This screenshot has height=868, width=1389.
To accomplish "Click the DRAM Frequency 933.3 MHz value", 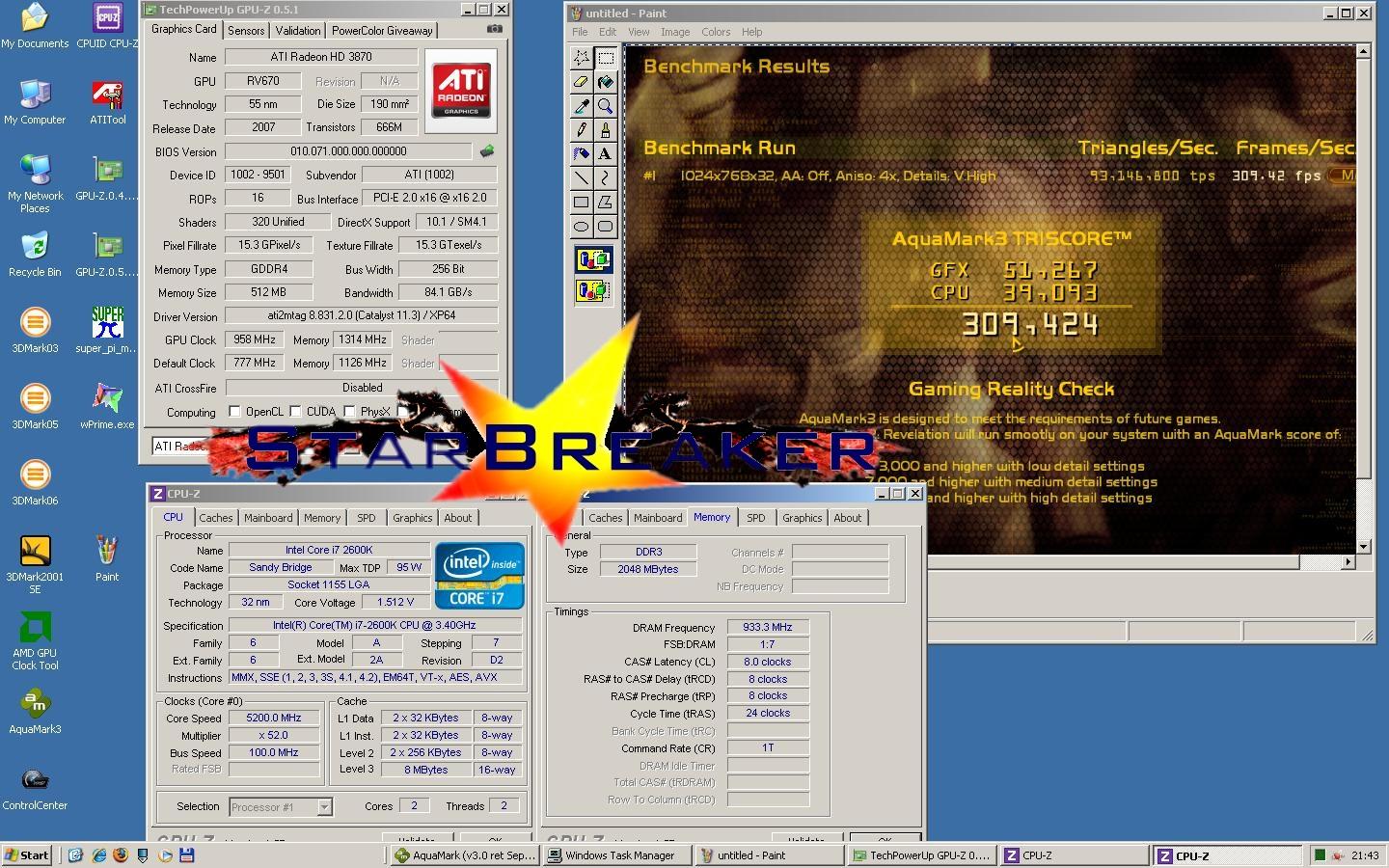I will (768, 627).
